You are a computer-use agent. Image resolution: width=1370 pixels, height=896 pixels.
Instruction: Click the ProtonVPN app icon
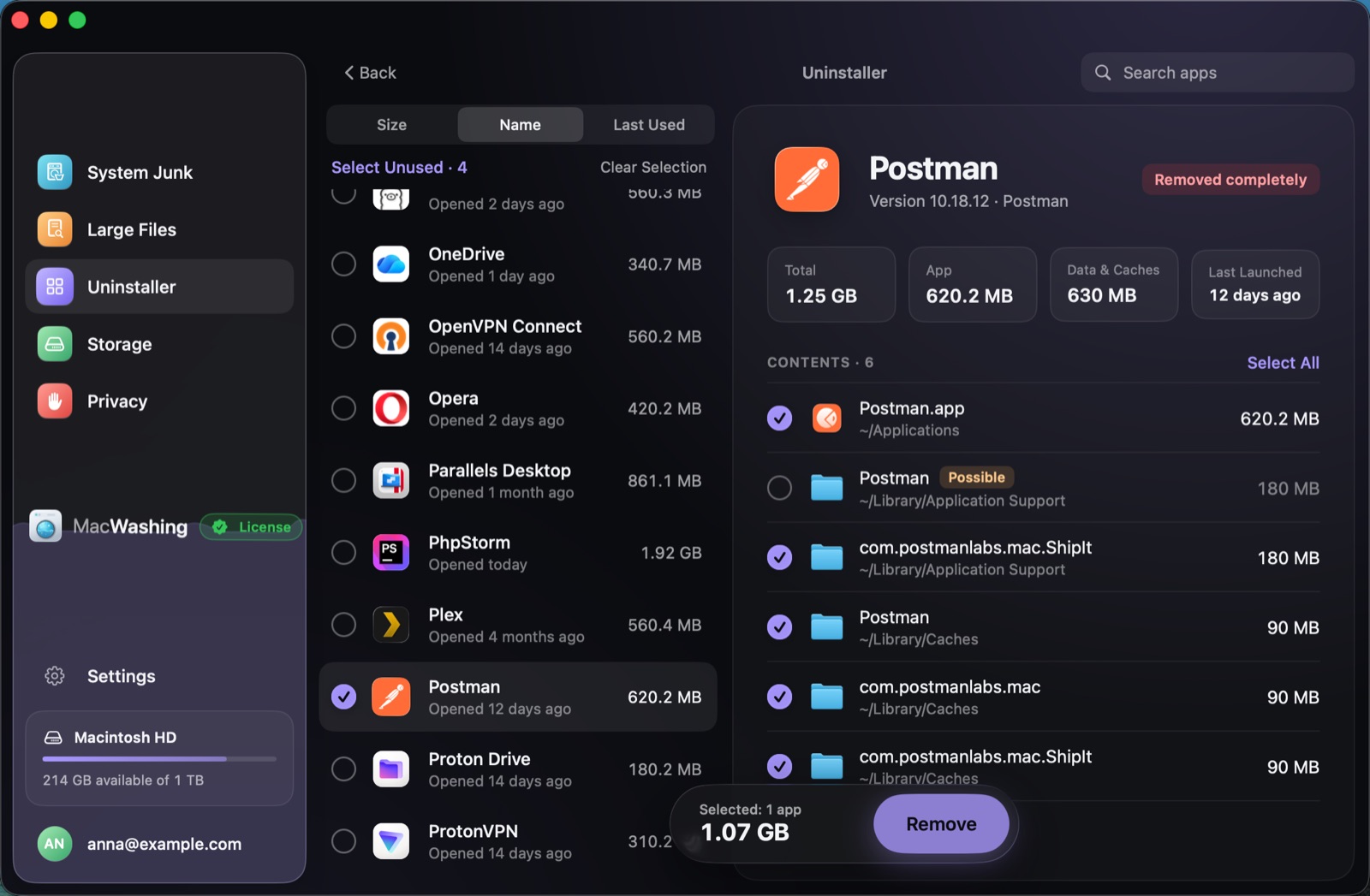391,841
